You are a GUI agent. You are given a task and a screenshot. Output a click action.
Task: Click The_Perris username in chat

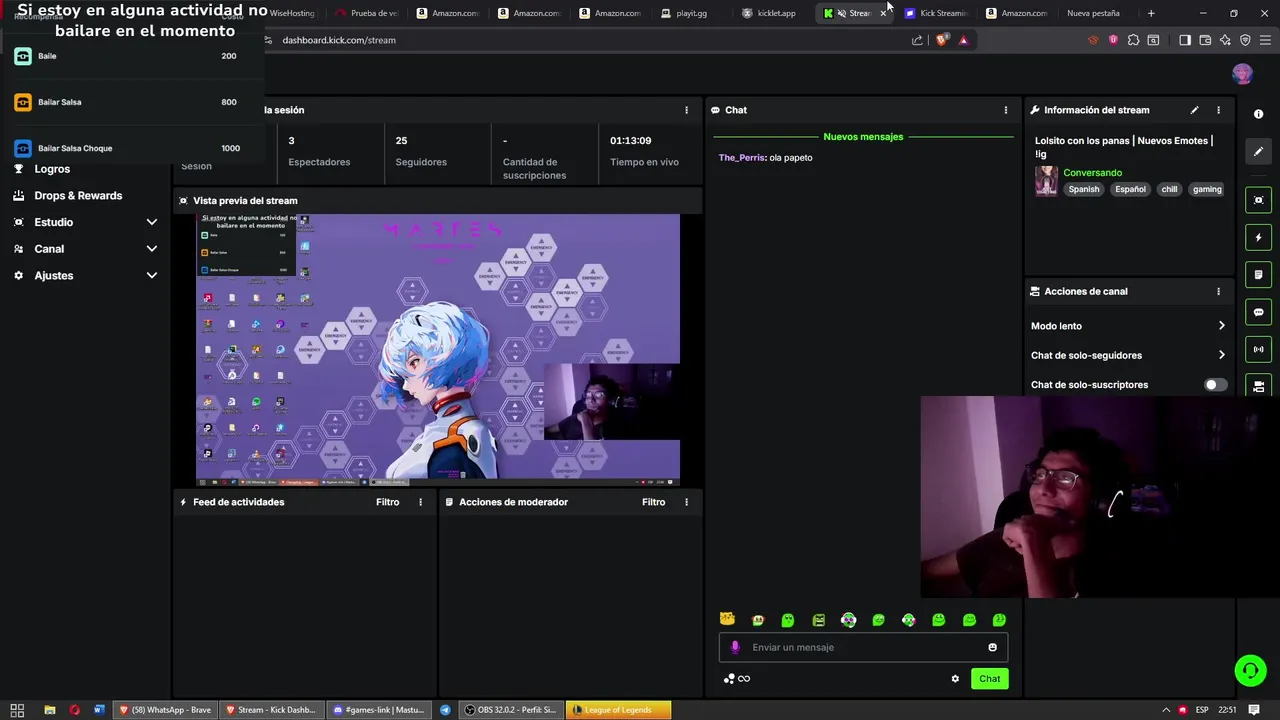click(742, 158)
